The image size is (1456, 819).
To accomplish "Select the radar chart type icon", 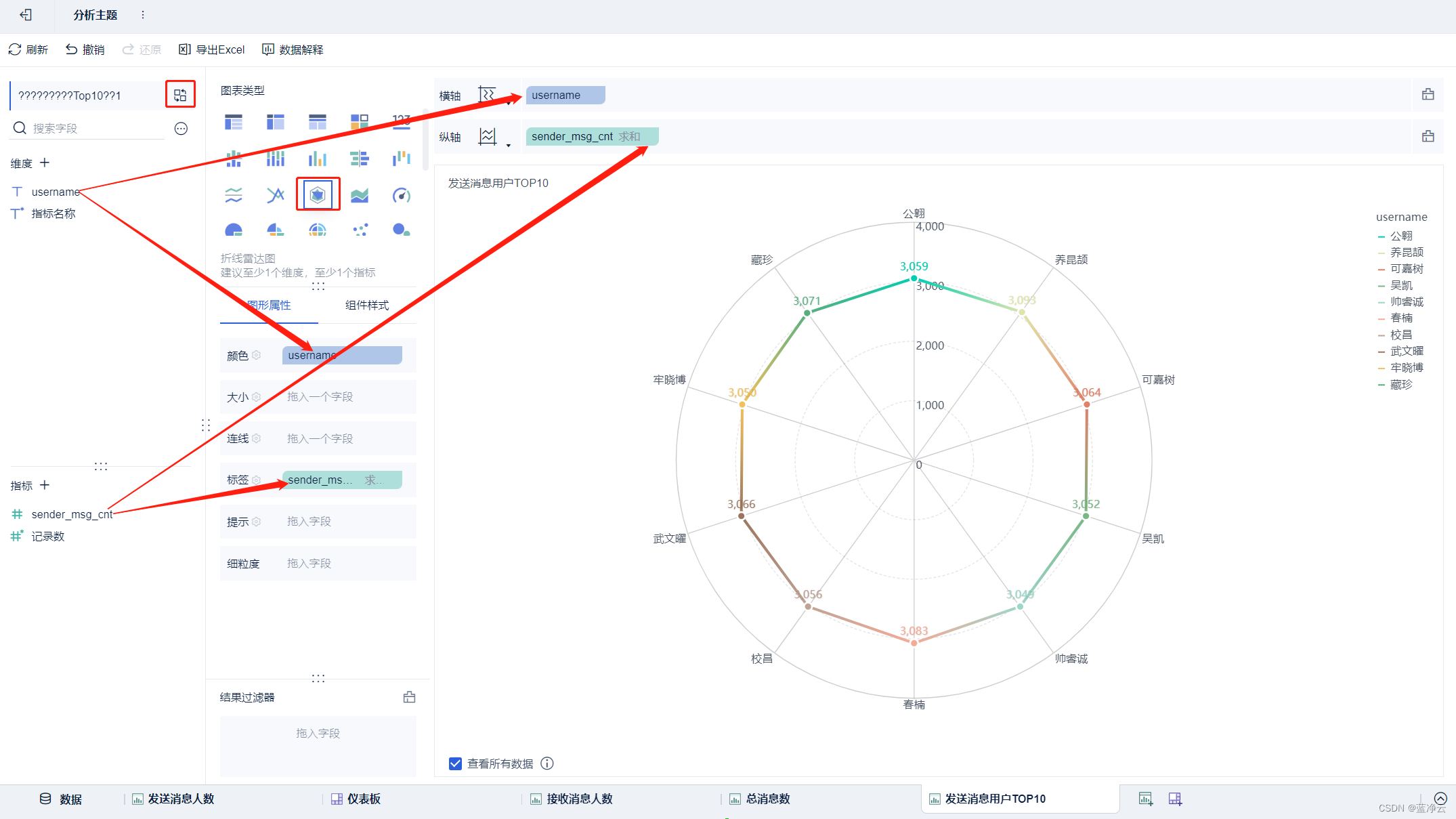I will (318, 195).
